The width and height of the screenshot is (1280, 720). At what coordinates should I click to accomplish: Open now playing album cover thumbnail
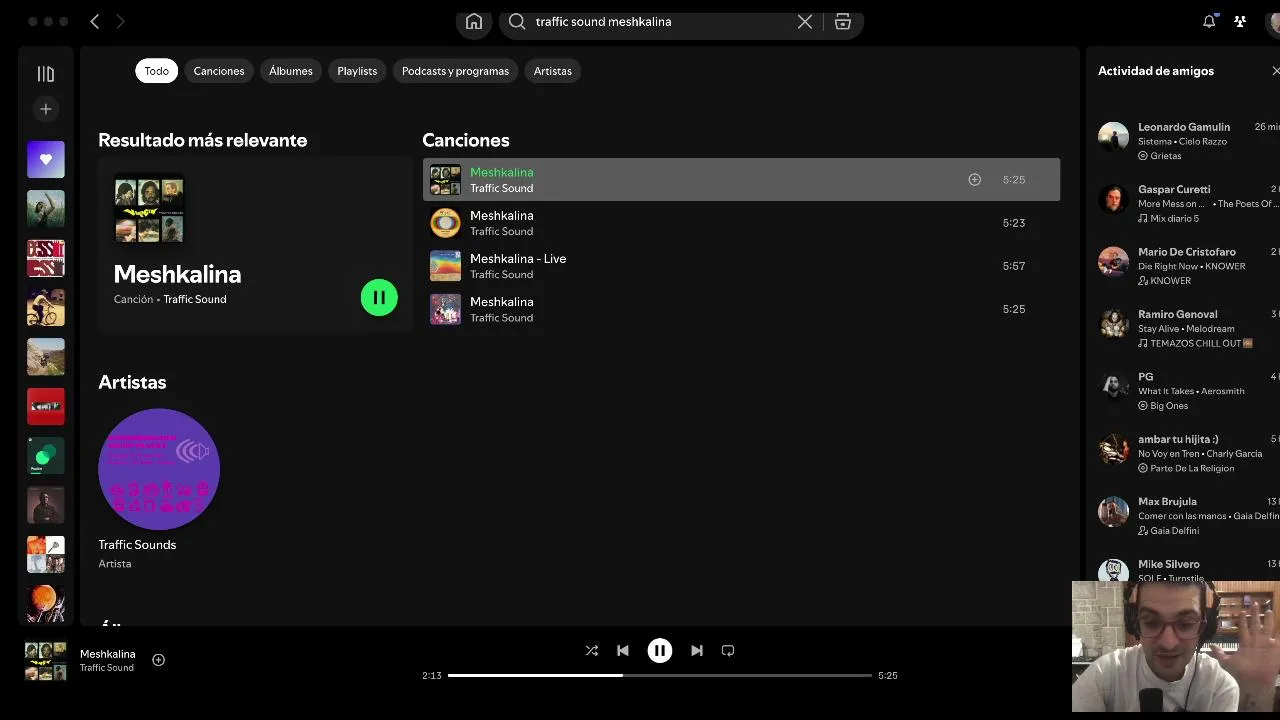tap(46, 661)
